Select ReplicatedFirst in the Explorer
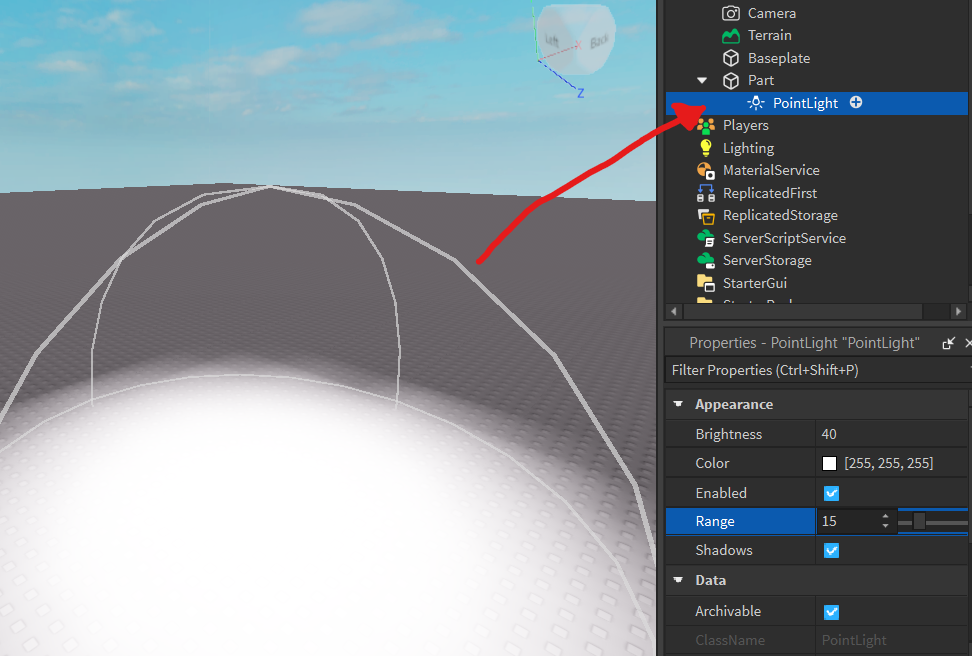This screenshot has width=972, height=656. pyautogui.click(x=770, y=193)
